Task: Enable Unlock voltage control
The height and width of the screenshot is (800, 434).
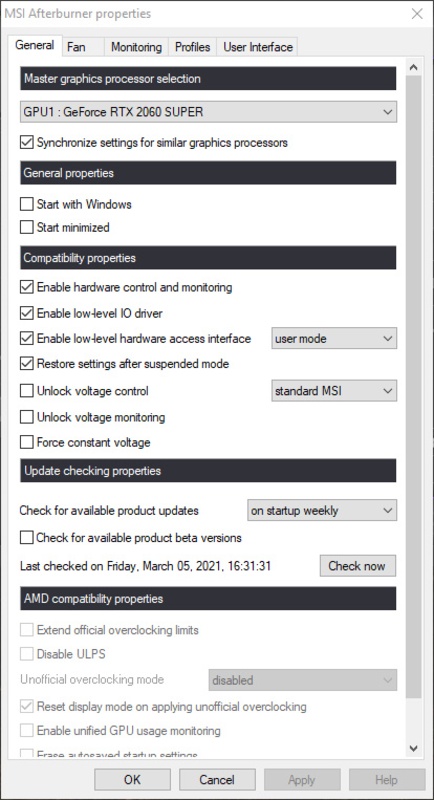Action: pyautogui.click(x=27, y=391)
